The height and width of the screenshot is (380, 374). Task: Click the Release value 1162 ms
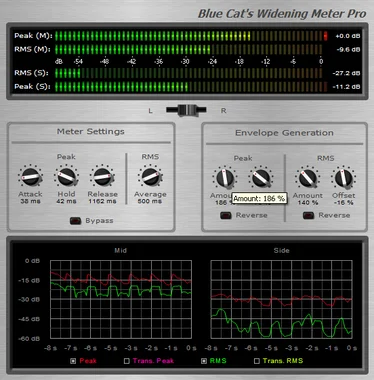point(102,201)
